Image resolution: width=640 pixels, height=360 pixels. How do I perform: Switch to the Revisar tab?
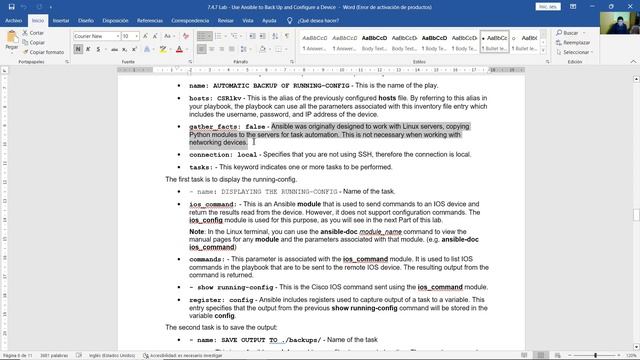pos(225,20)
